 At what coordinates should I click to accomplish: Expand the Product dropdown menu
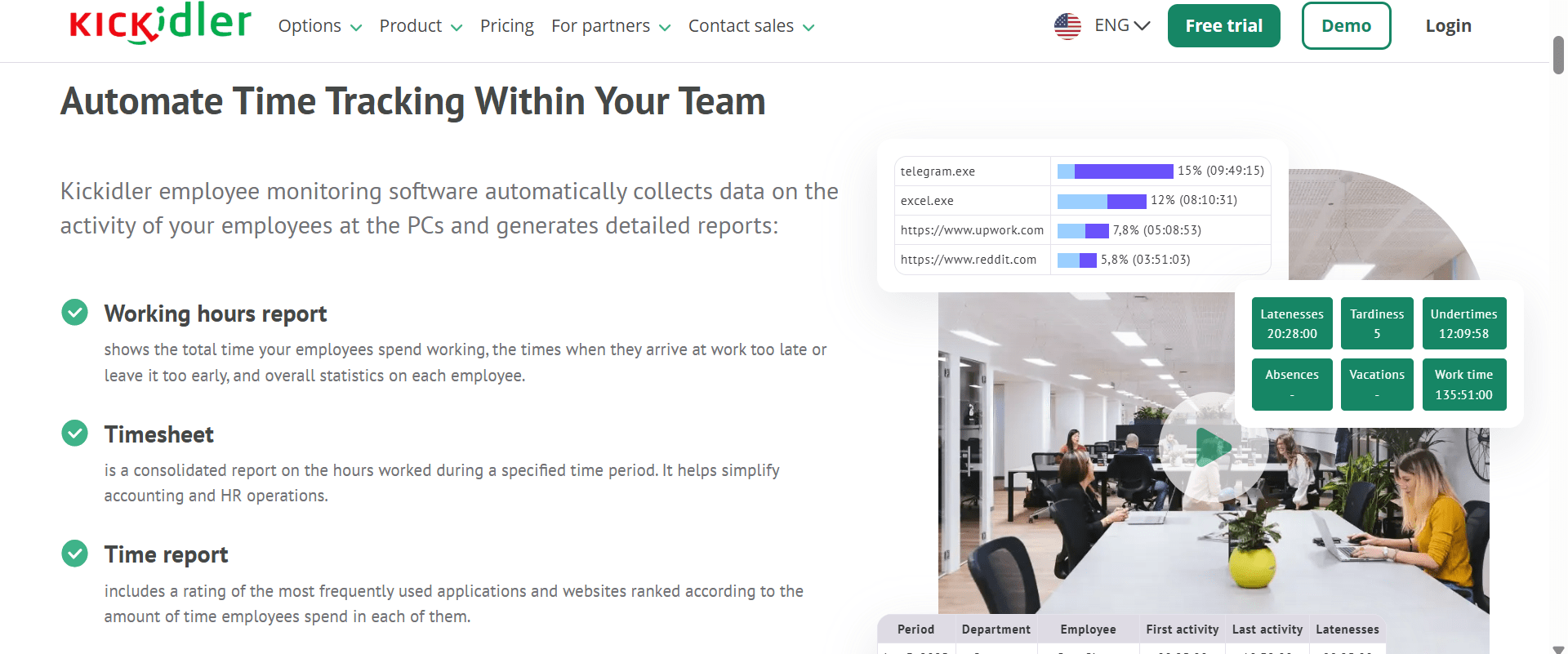[x=421, y=26]
